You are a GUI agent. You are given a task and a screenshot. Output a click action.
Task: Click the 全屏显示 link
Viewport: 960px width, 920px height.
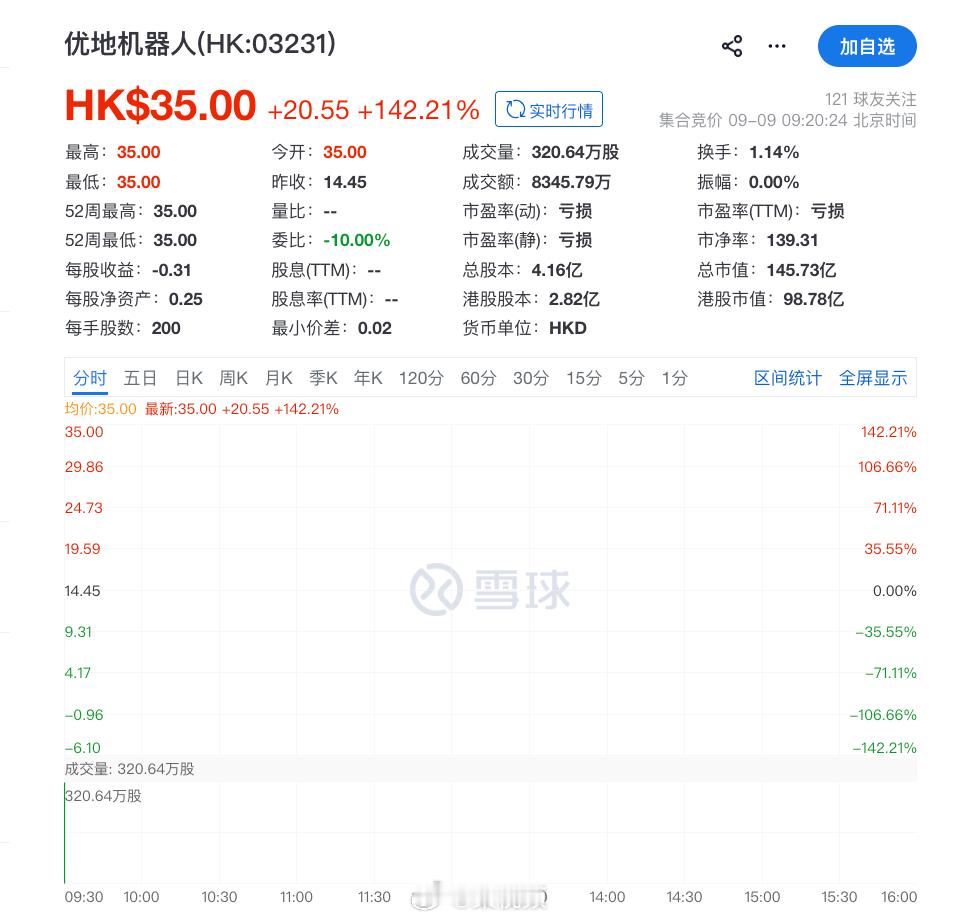click(872, 378)
